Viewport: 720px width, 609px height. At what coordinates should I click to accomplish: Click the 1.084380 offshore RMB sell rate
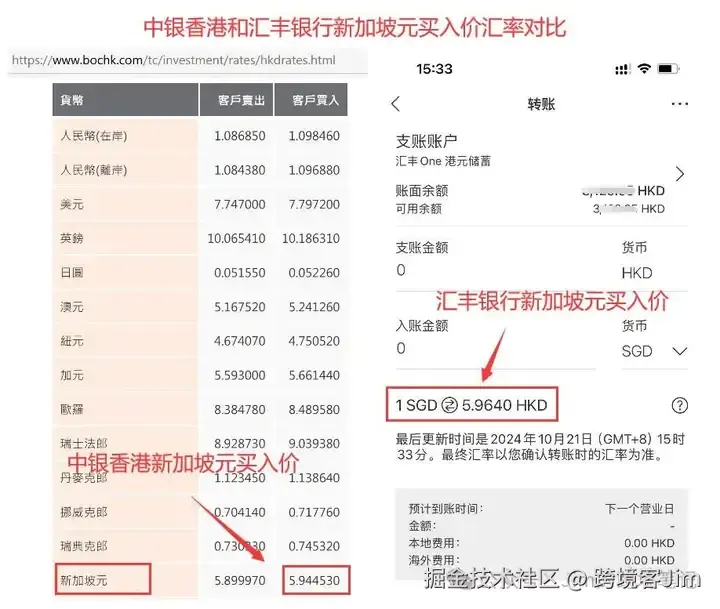point(240,170)
